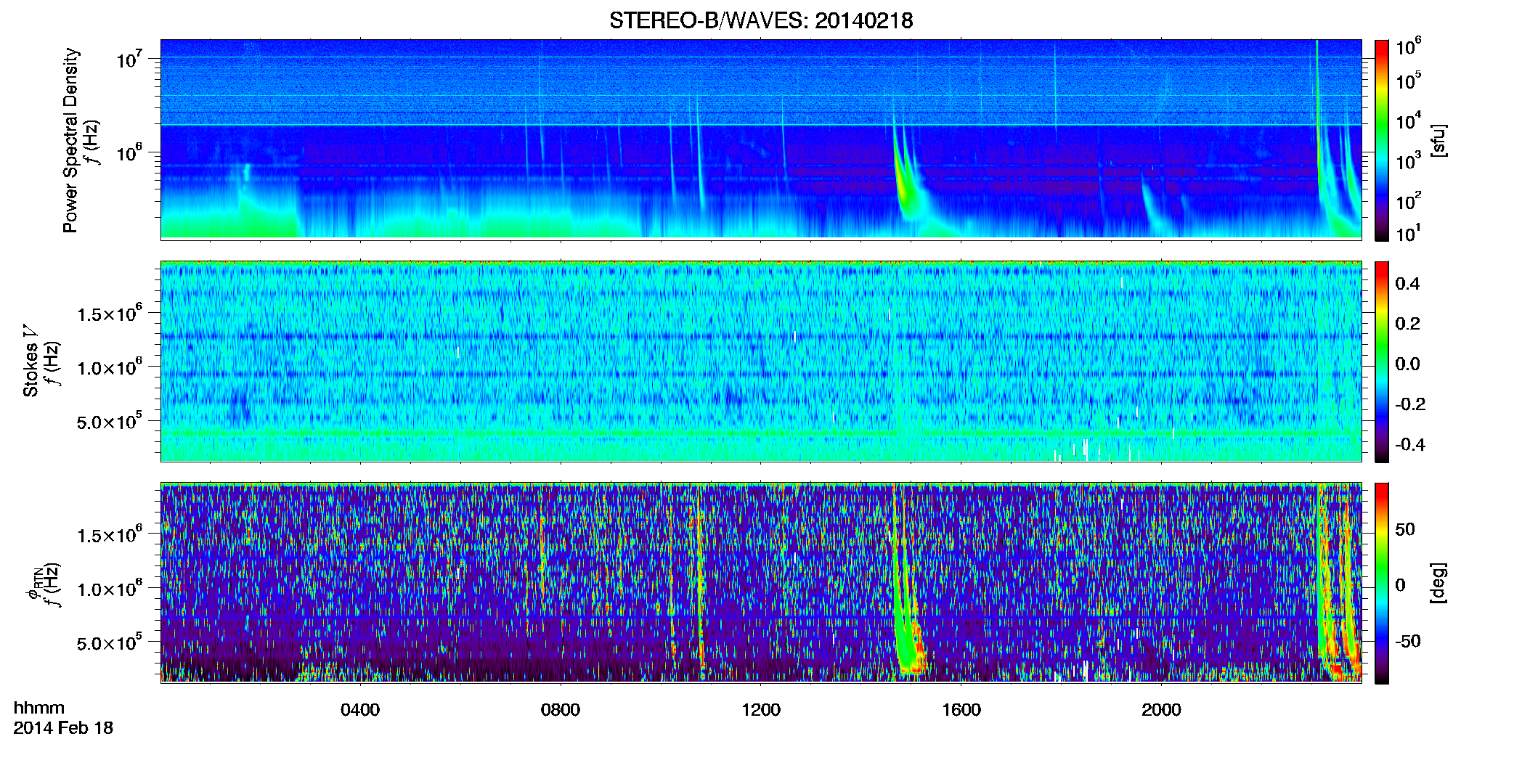1522x784 pixels.
Task: Click the 50 label on degree colorbar
Action: 1405,529
